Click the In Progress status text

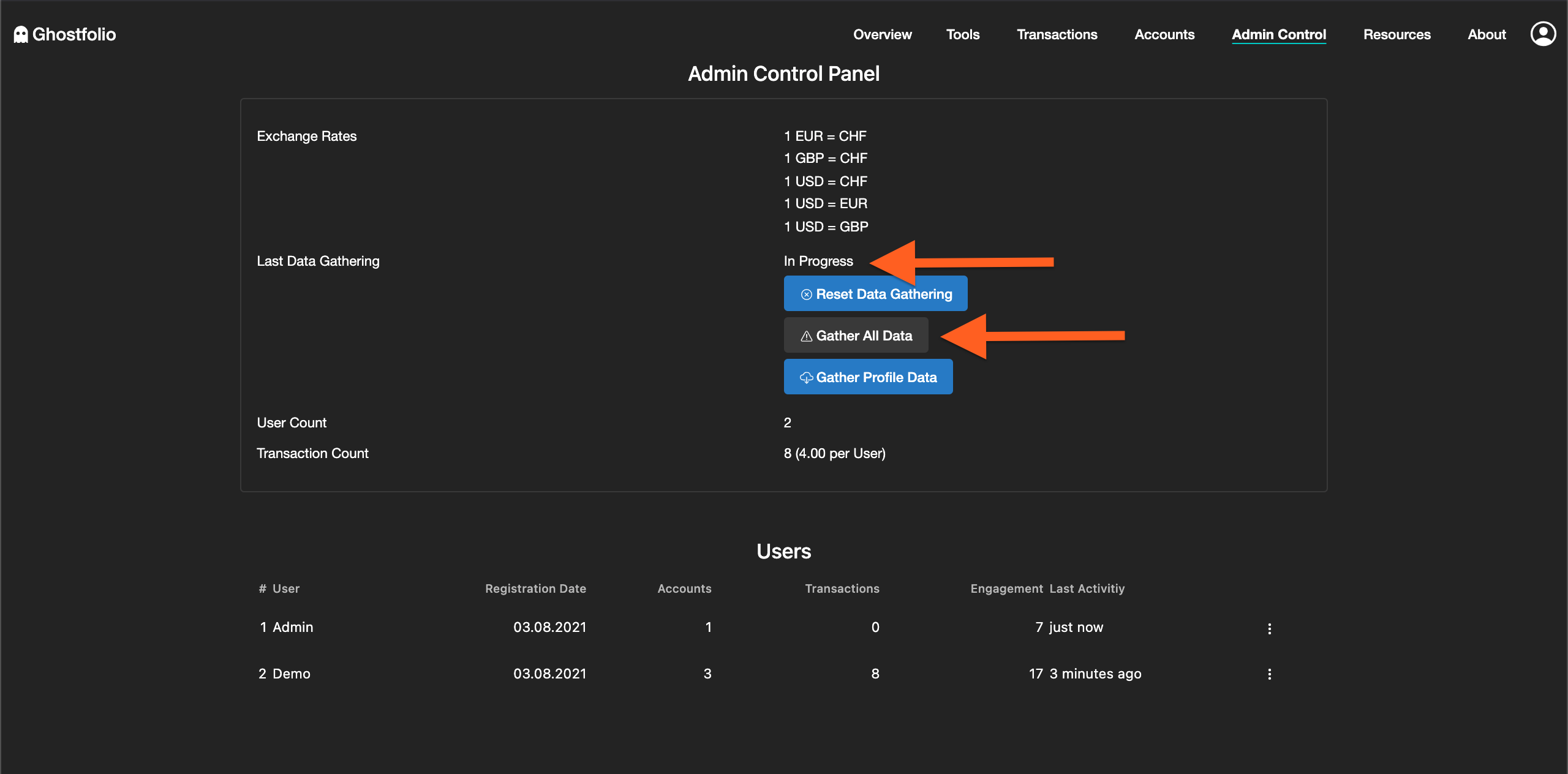818,261
